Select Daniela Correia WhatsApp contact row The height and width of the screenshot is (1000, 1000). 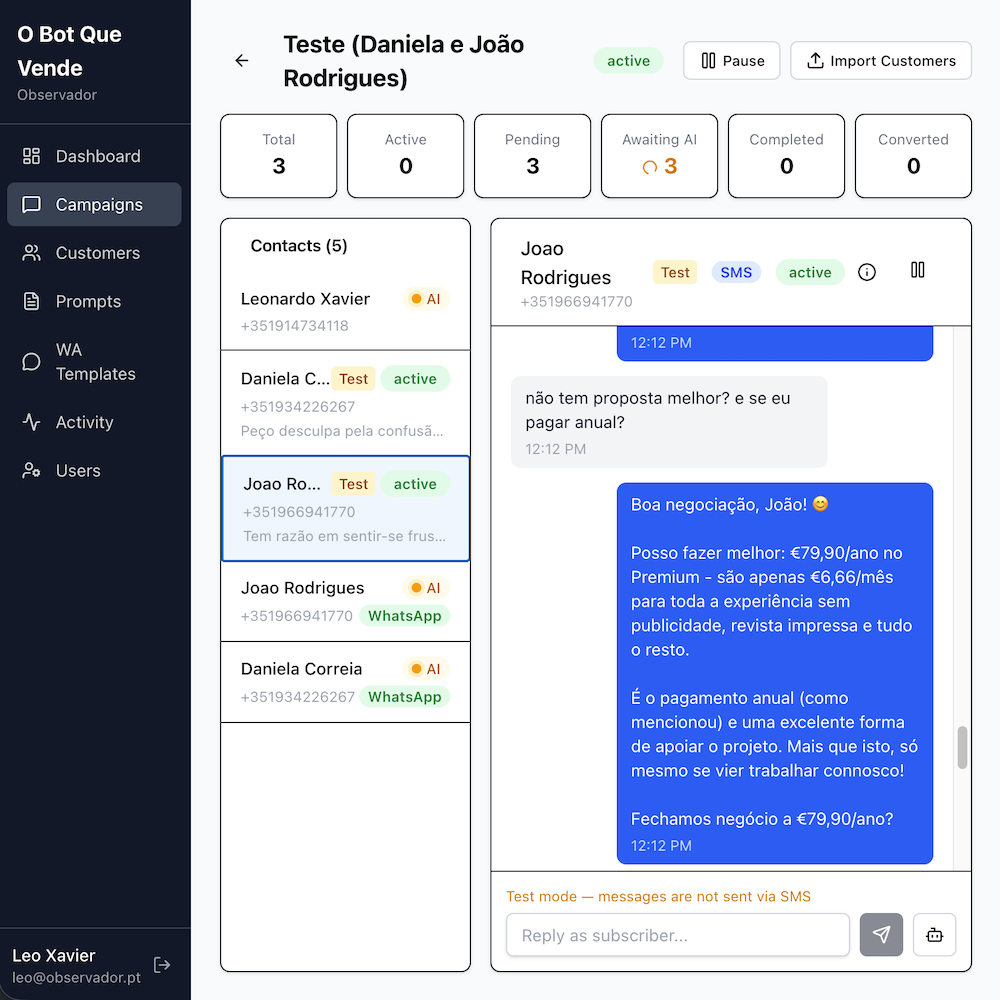tap(346, 682)
